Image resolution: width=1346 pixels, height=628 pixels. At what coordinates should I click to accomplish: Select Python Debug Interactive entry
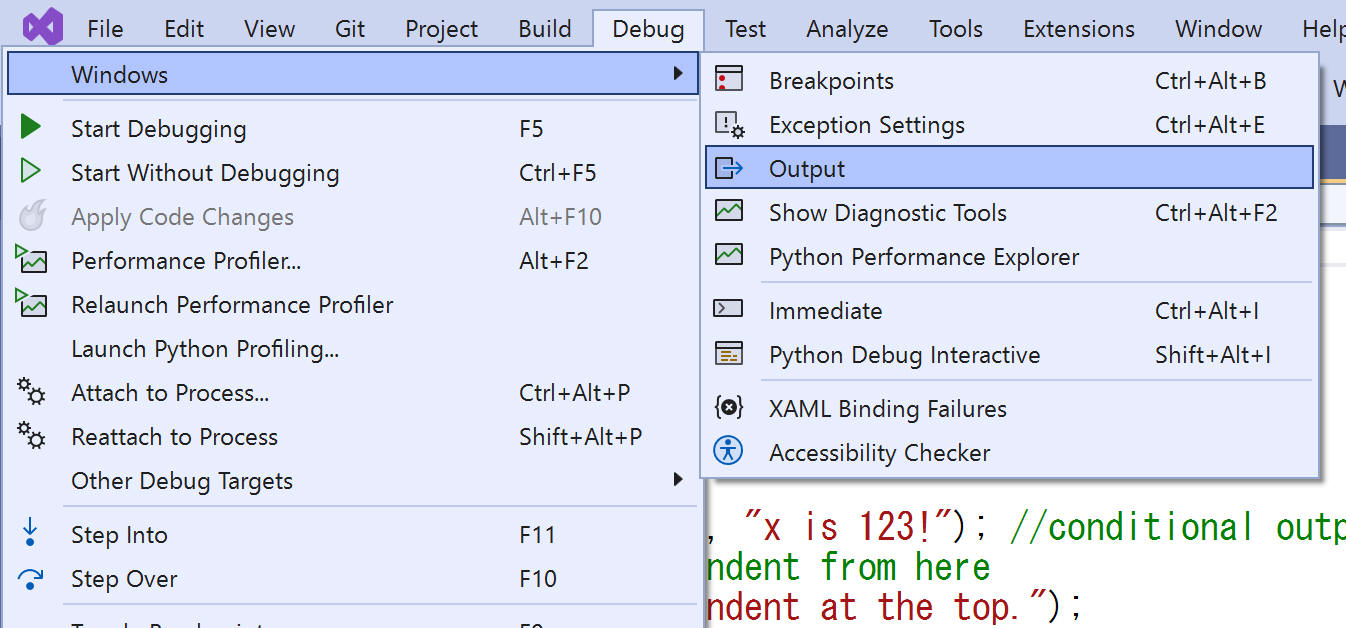(x=1009, y=354)
